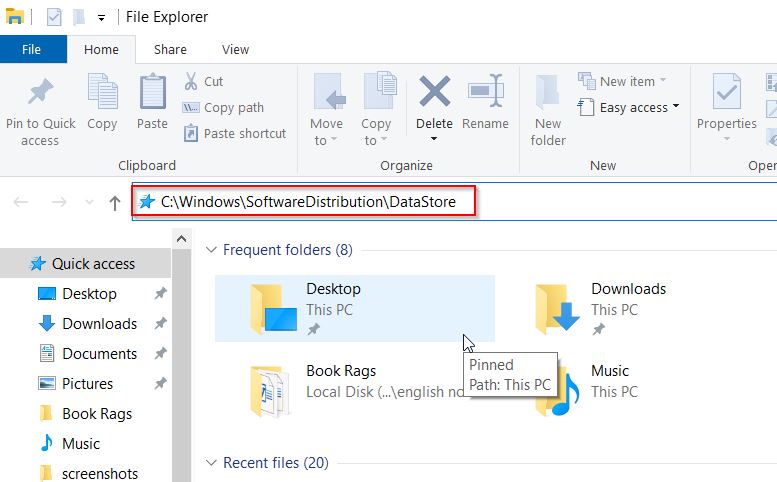777x482 pixels.
Task: Open the recent locations dropdown arrow
Action: pyautogui.click(x=89, y=202)
